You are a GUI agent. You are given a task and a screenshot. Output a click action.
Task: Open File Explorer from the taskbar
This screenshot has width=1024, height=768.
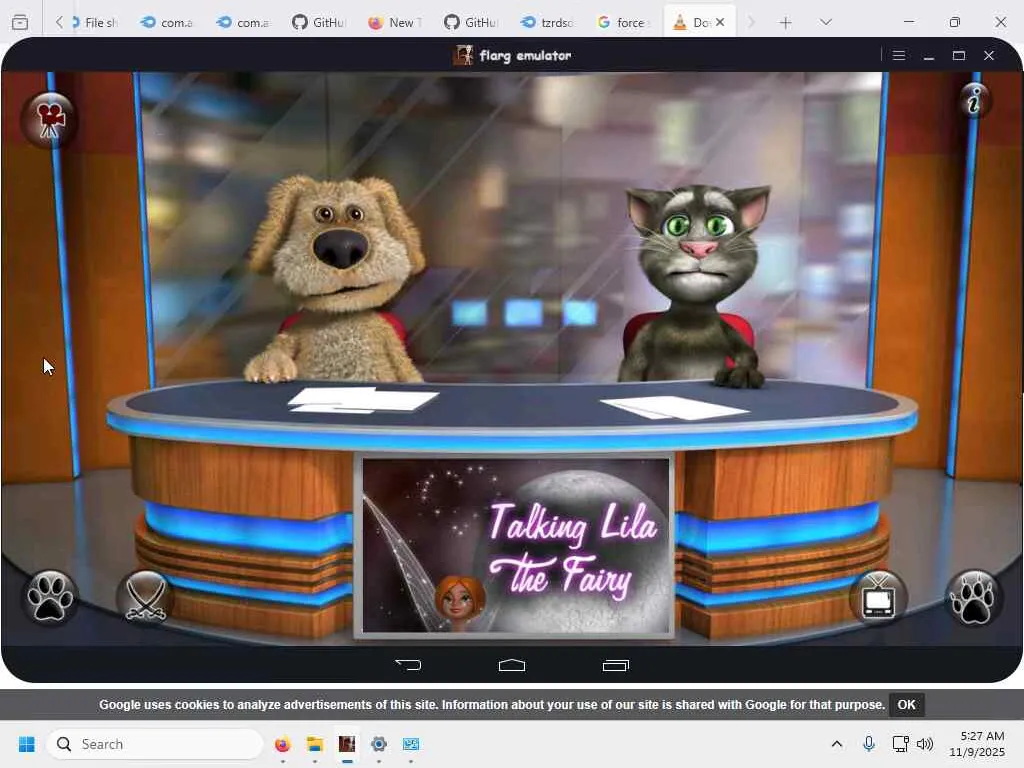coord(315,744)
